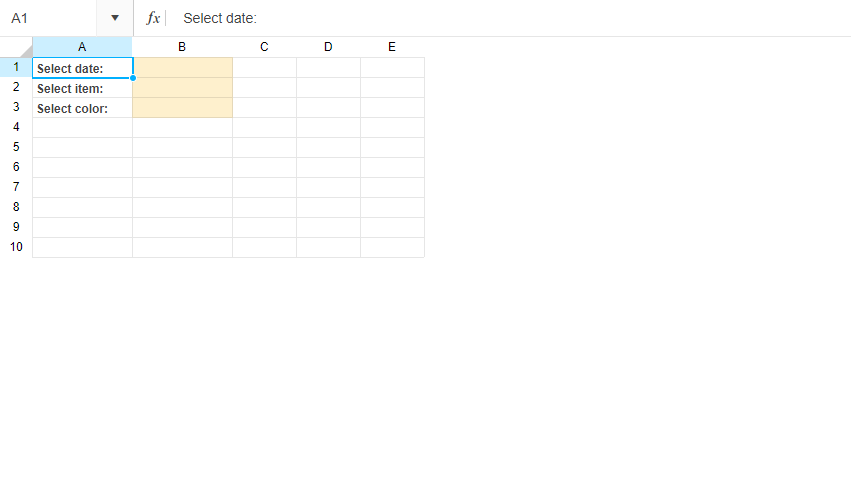This screenshot has width=851, height=485.
Task: Click the Select color: label cell
Action: (x=82, y=108)
